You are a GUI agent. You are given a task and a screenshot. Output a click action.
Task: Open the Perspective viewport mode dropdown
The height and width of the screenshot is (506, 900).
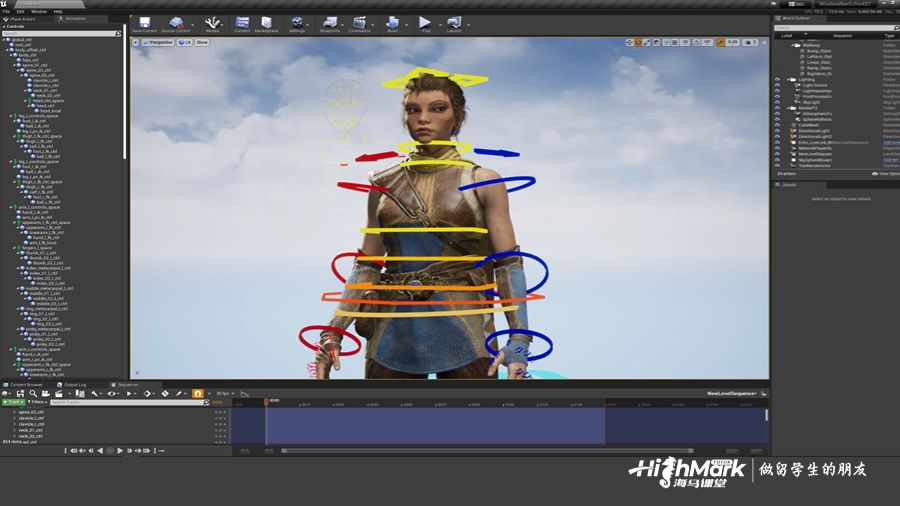[x=159, y=42]
